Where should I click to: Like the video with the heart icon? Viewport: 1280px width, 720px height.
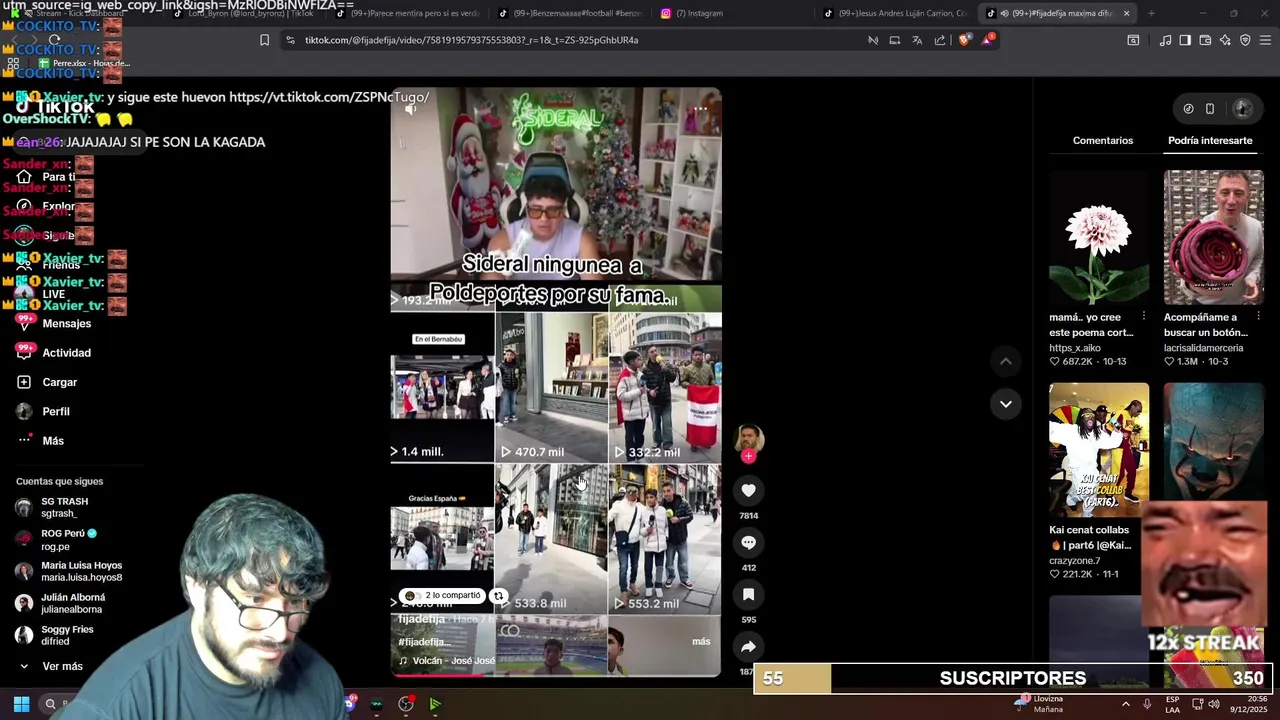(748, 490)
